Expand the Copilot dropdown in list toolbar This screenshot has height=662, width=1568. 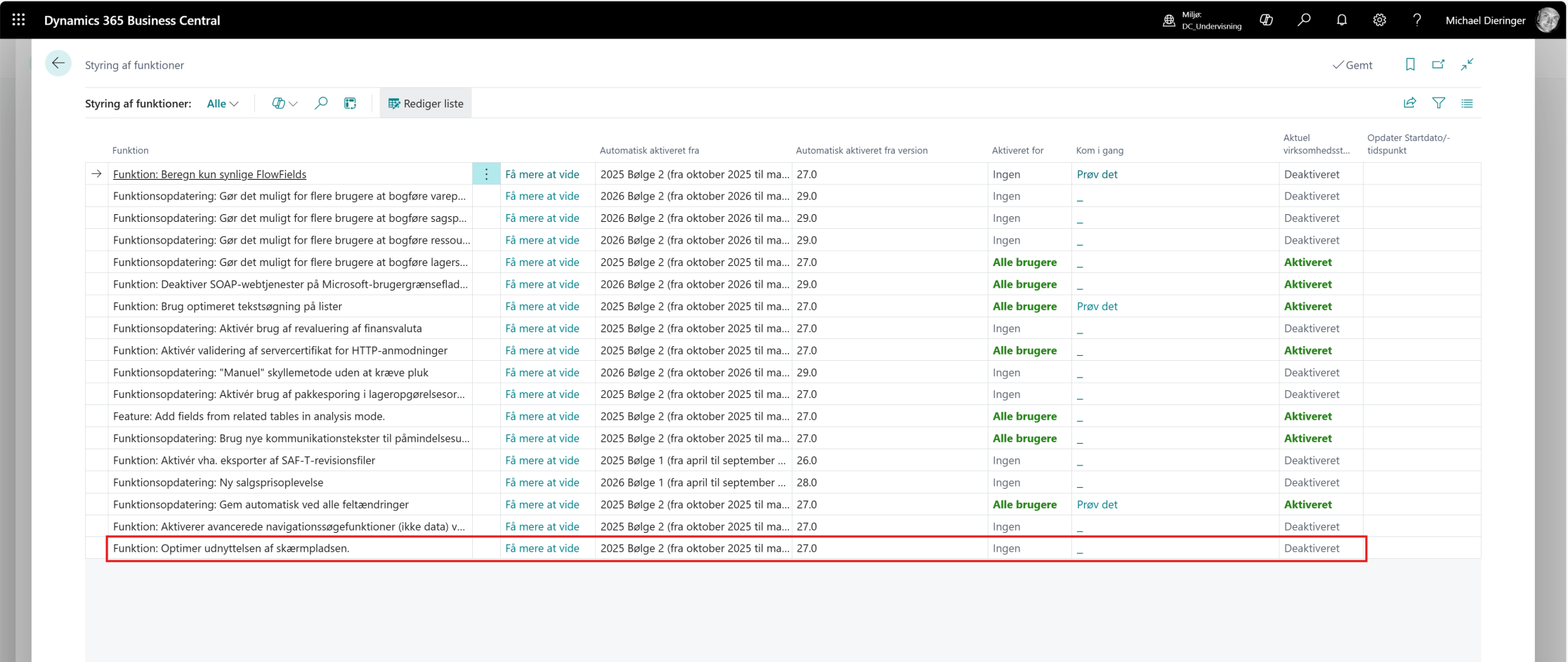click(285, 104)
